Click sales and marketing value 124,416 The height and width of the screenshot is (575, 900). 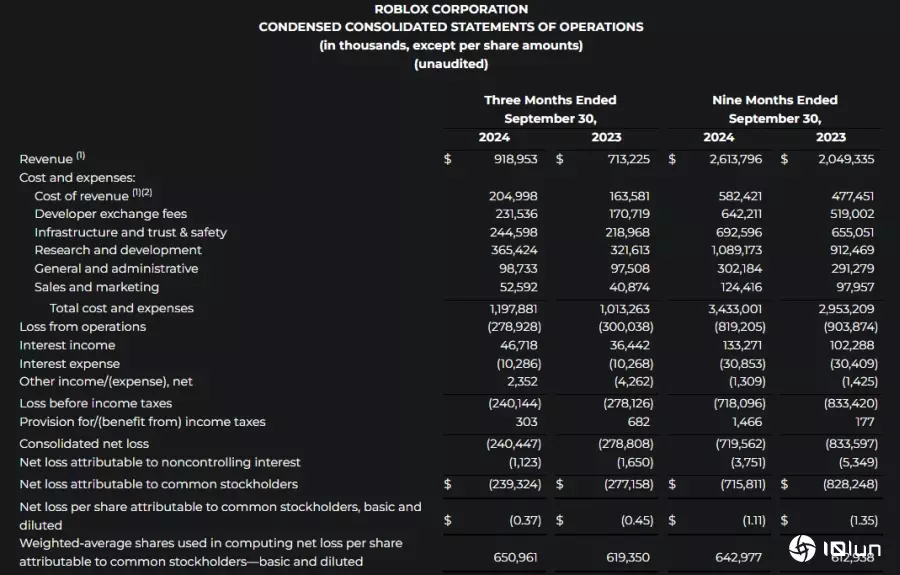(742, 287)
